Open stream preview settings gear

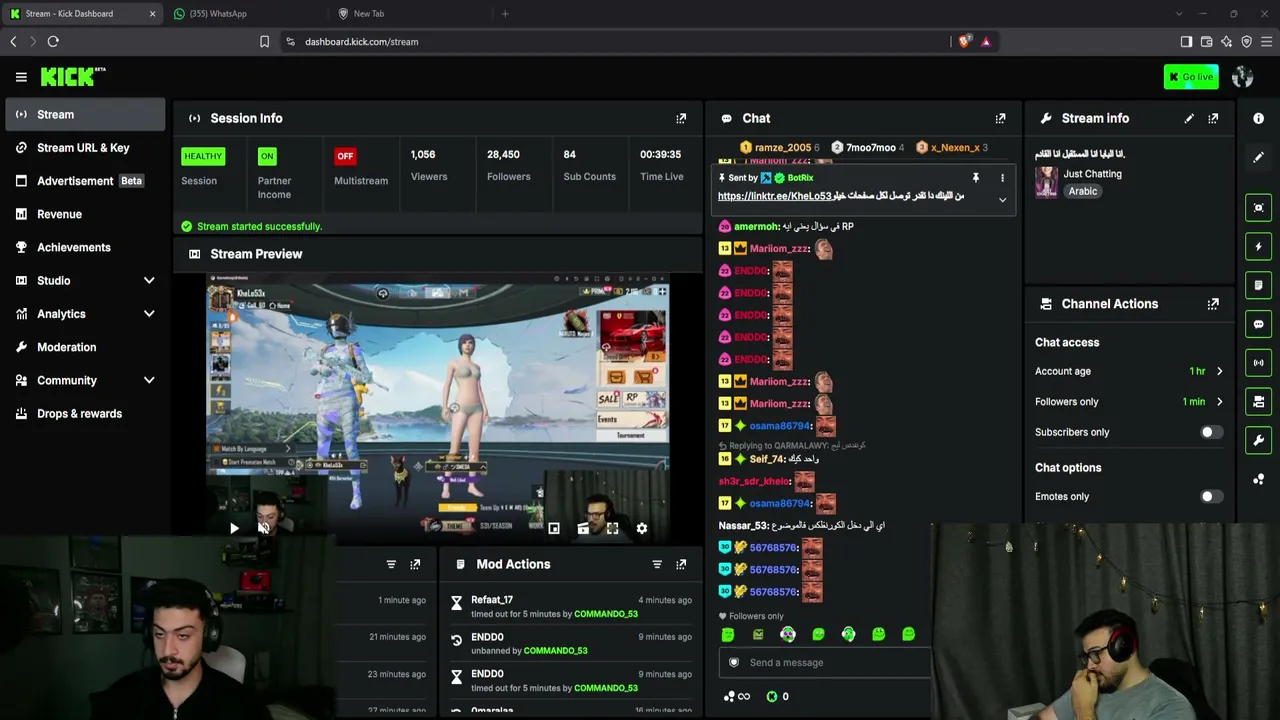click(642, 528)
